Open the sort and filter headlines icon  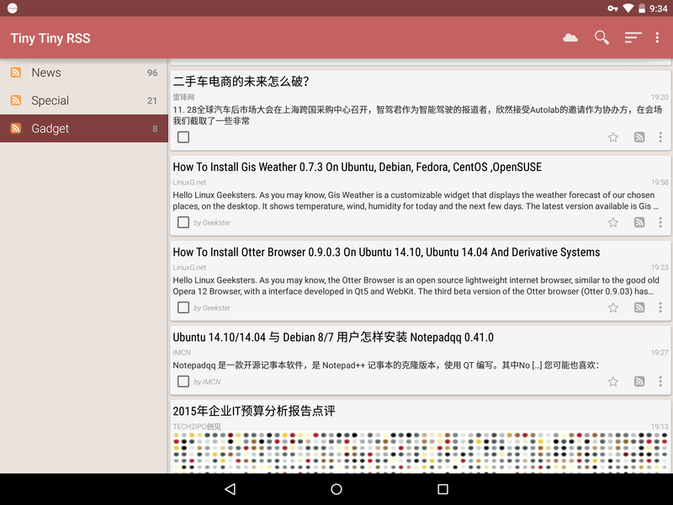(x=633, y=38)
